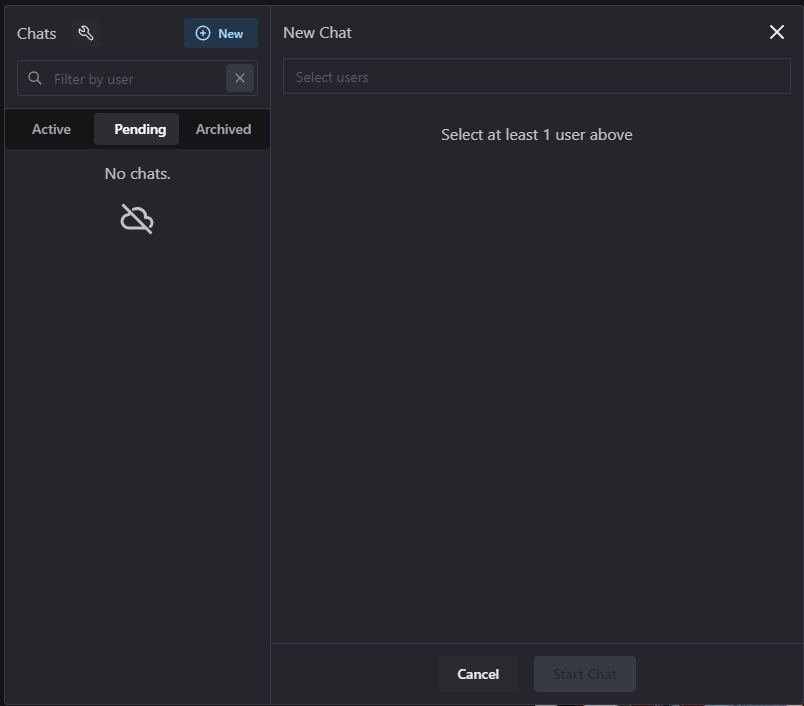This screenshot has height=706, width=804.
Task: Open chat settings wrench icon
Action: [86, 33]
